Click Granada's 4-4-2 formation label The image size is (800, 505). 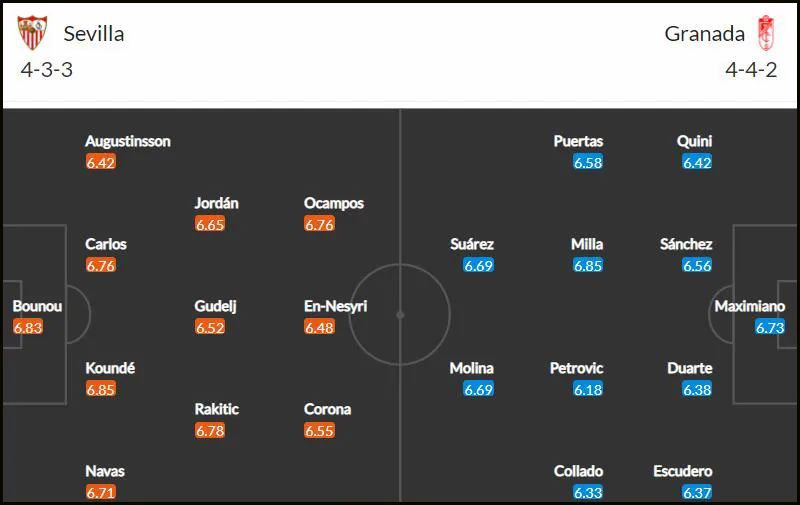point(751,69)
